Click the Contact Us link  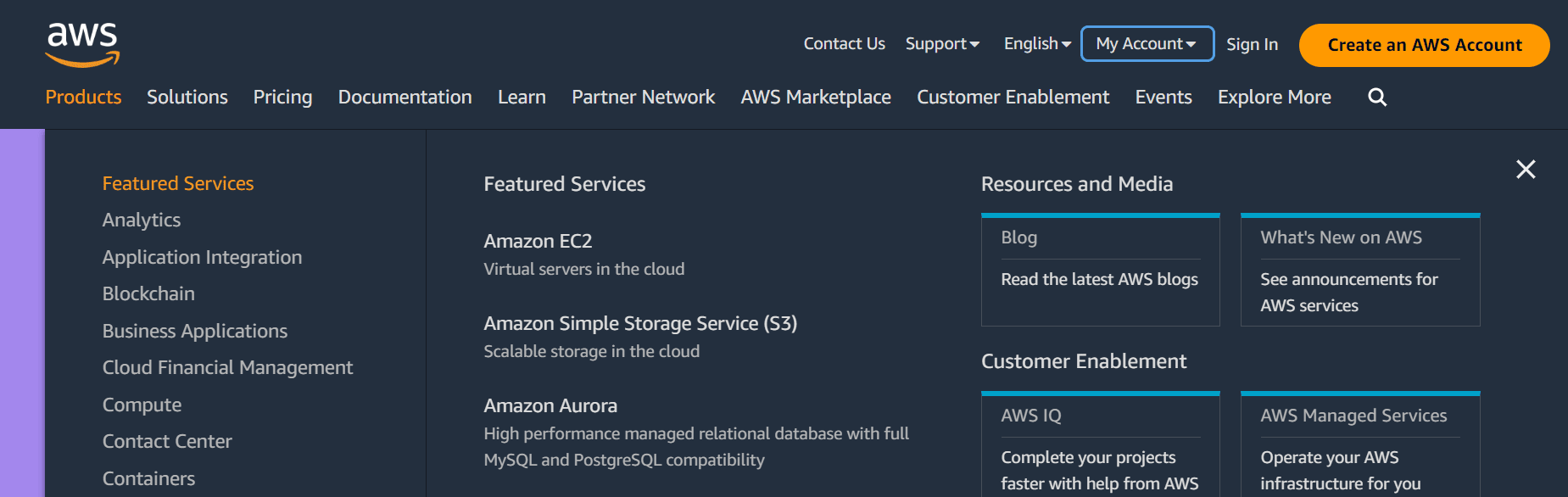point(844,44)
